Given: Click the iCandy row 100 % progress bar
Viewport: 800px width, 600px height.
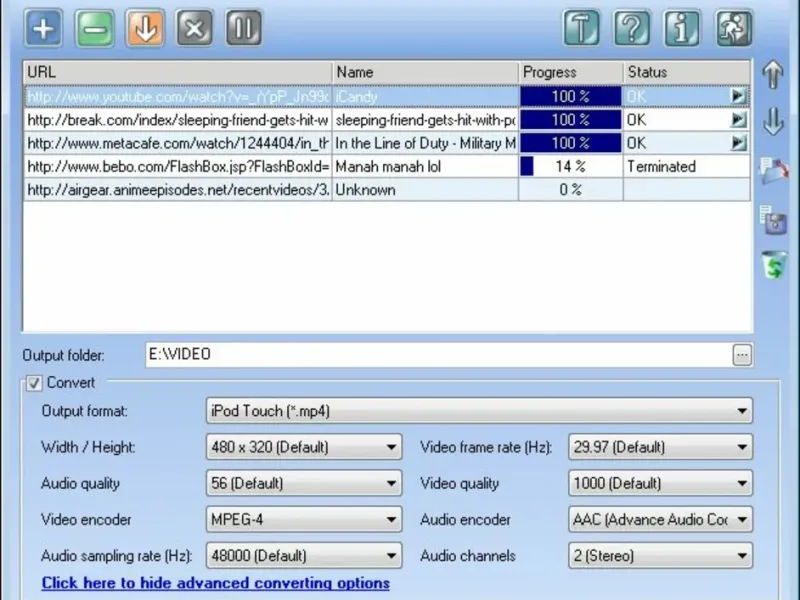Looking at the screenshot, I should (571, 96).
